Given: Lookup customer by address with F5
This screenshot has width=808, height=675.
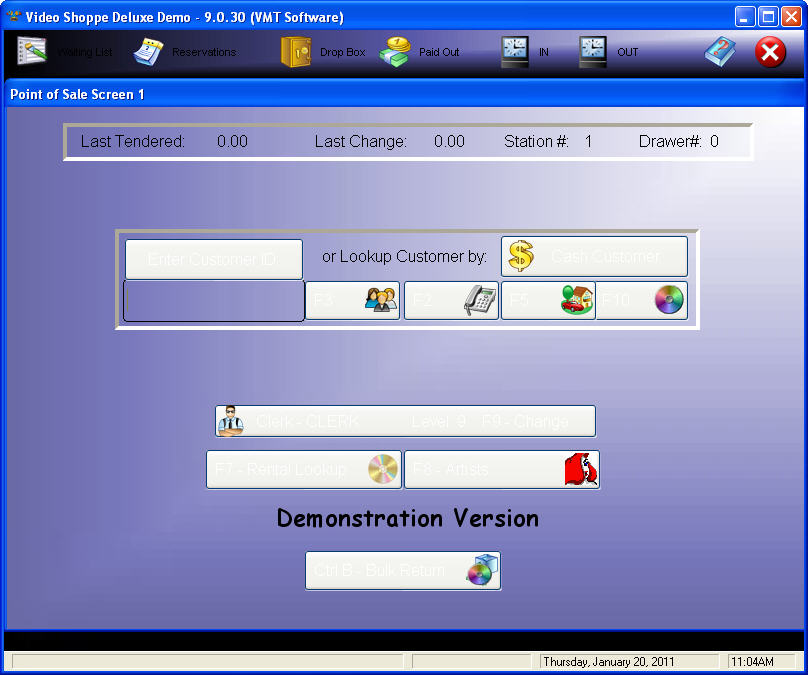Looking at the screenshot, I should [x=548, y=300].
